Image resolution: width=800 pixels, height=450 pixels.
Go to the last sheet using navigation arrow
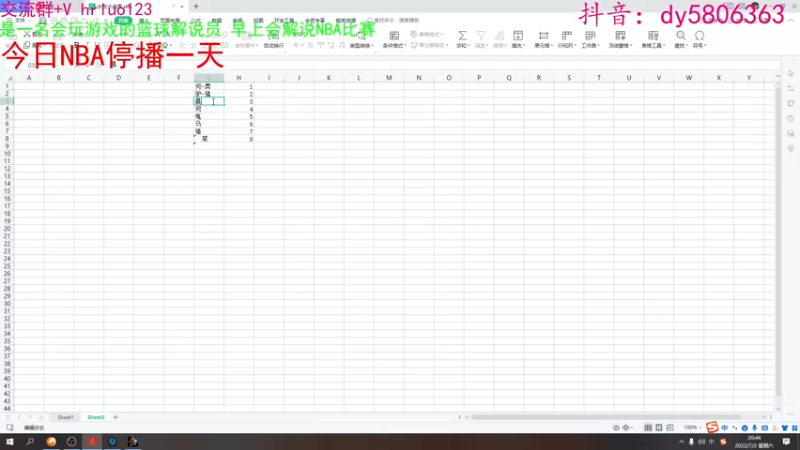[40, 417]
